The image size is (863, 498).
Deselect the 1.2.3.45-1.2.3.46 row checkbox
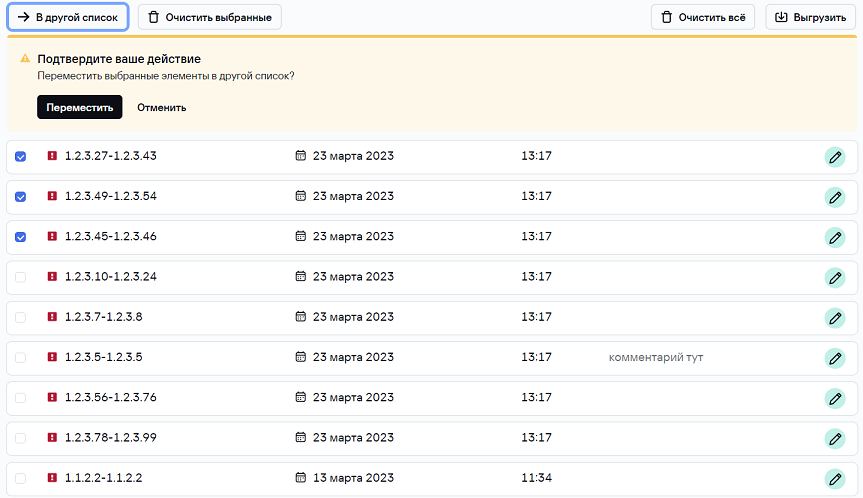tap(20, 237)
